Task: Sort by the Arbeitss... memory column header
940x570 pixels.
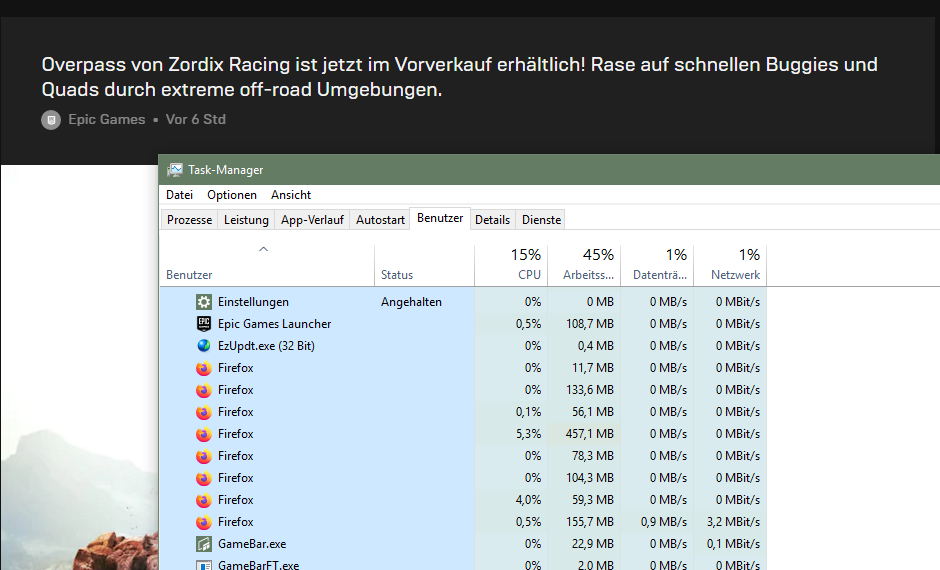Action: coord(584,266)
